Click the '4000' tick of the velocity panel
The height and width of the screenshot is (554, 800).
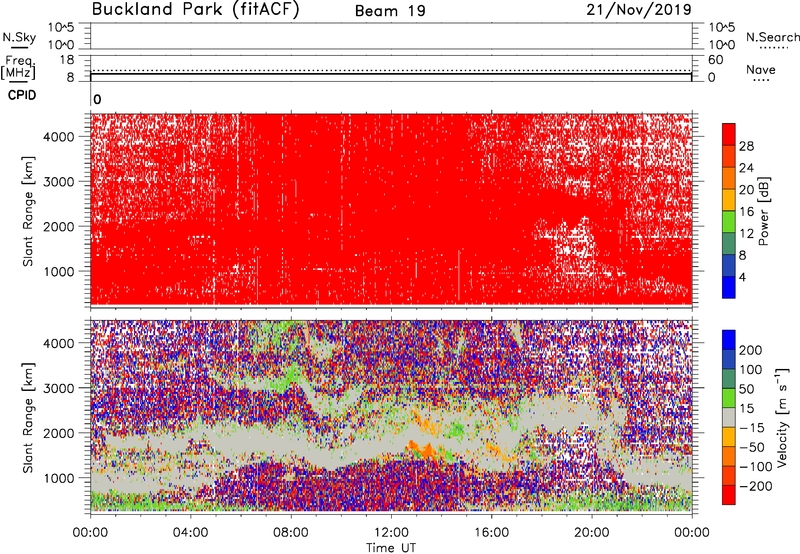pos(58,343)
